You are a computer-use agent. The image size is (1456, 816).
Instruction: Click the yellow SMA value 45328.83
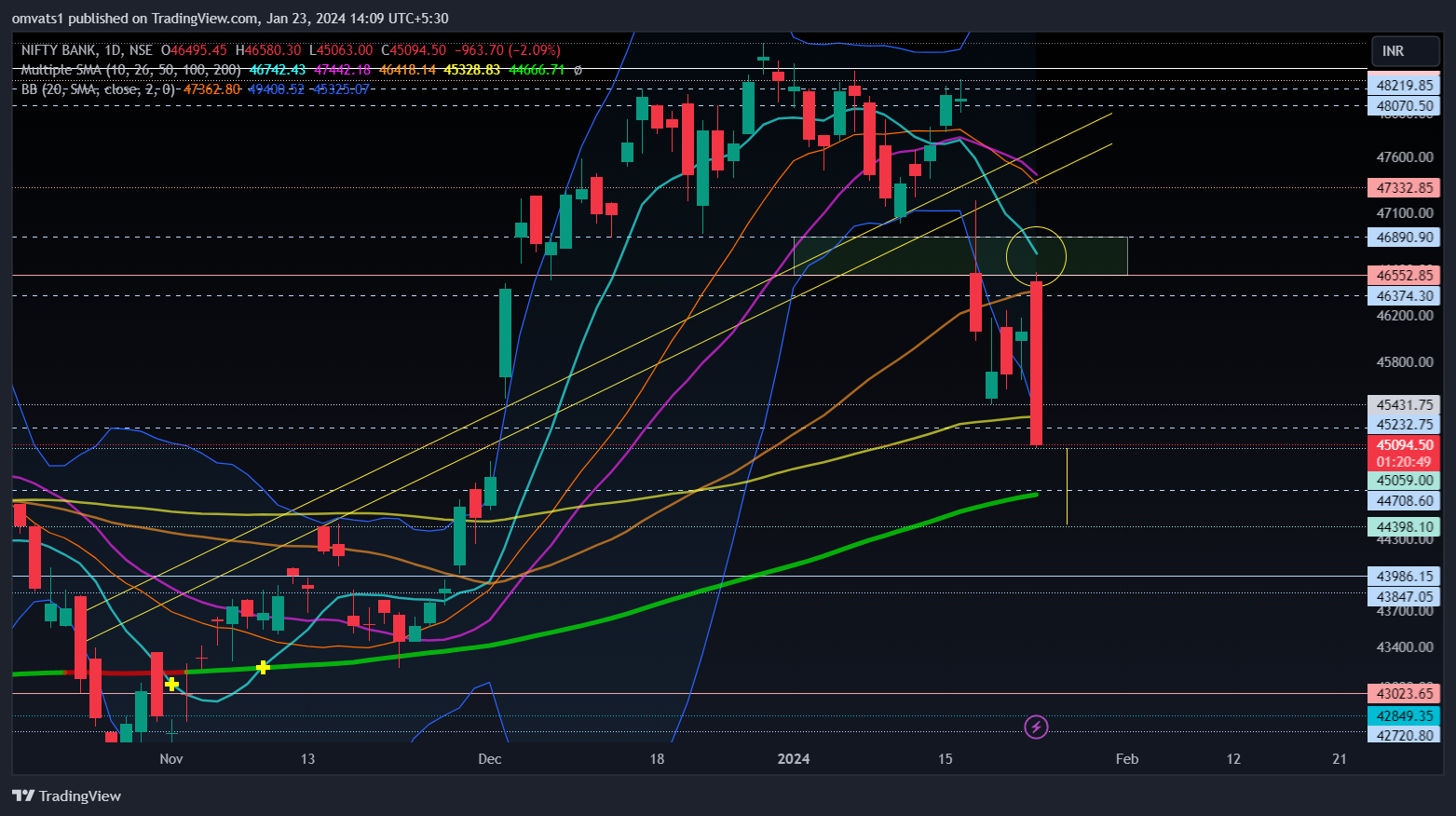(472, 70)
